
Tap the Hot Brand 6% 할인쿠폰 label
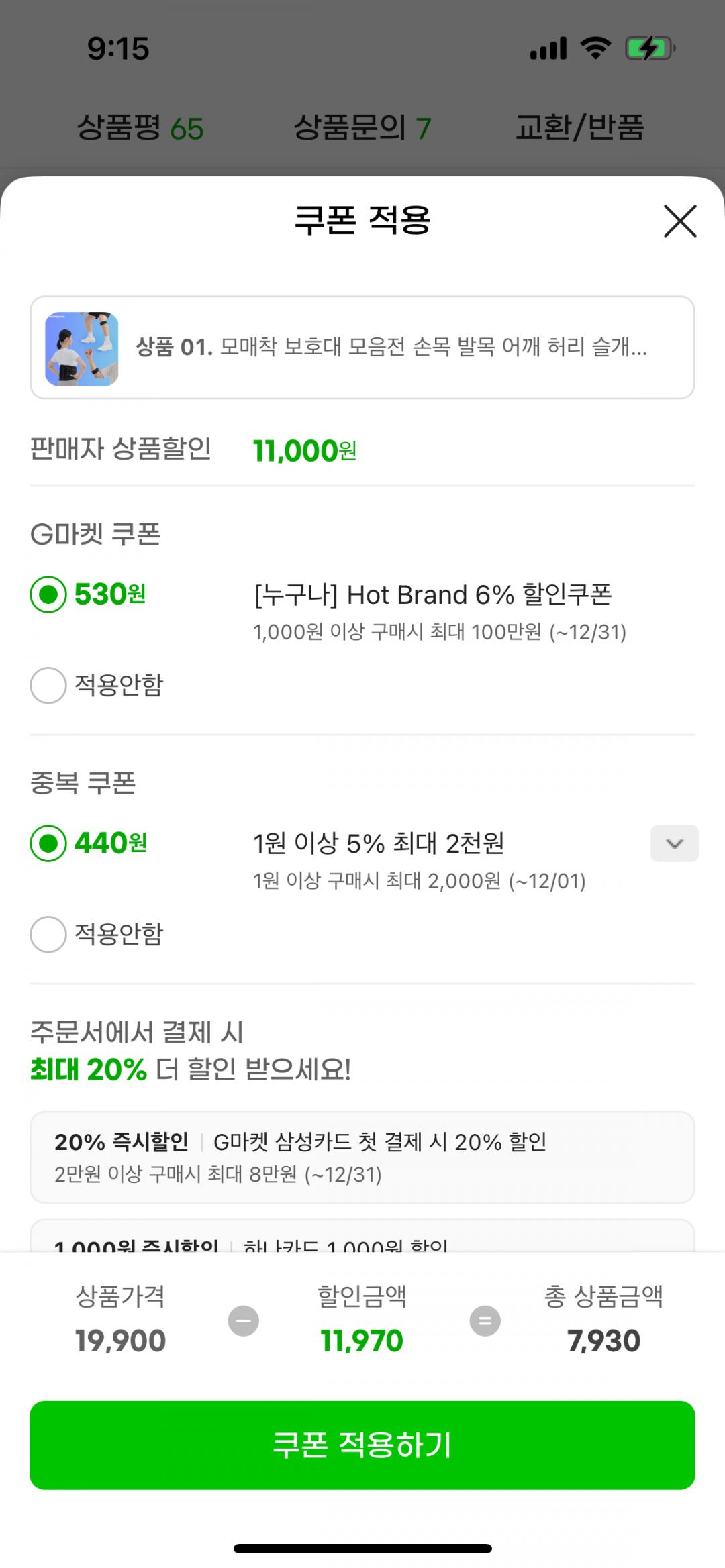(432, 594)
